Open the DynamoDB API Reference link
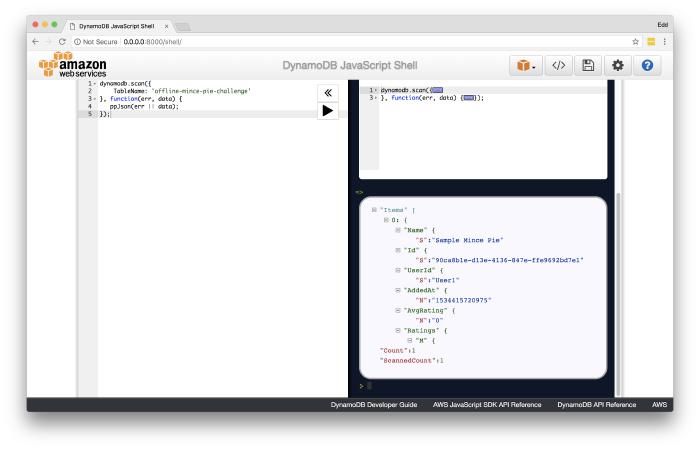This screenshot has width=700, height=450. tap(596, 404)
